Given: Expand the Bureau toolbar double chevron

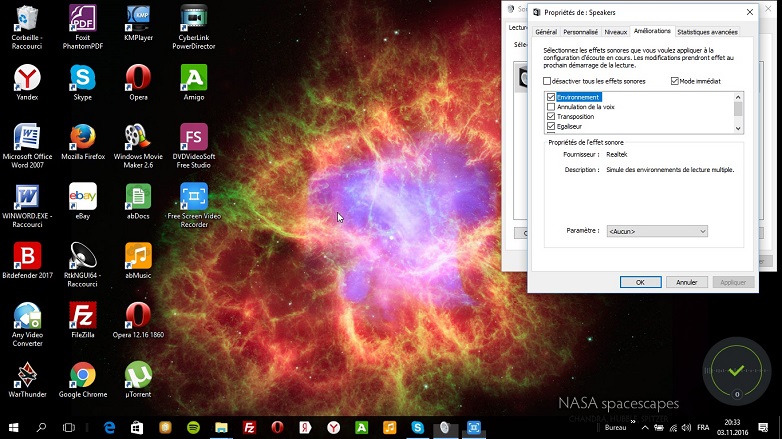Looking at the screenshot, I should [633, 422].
